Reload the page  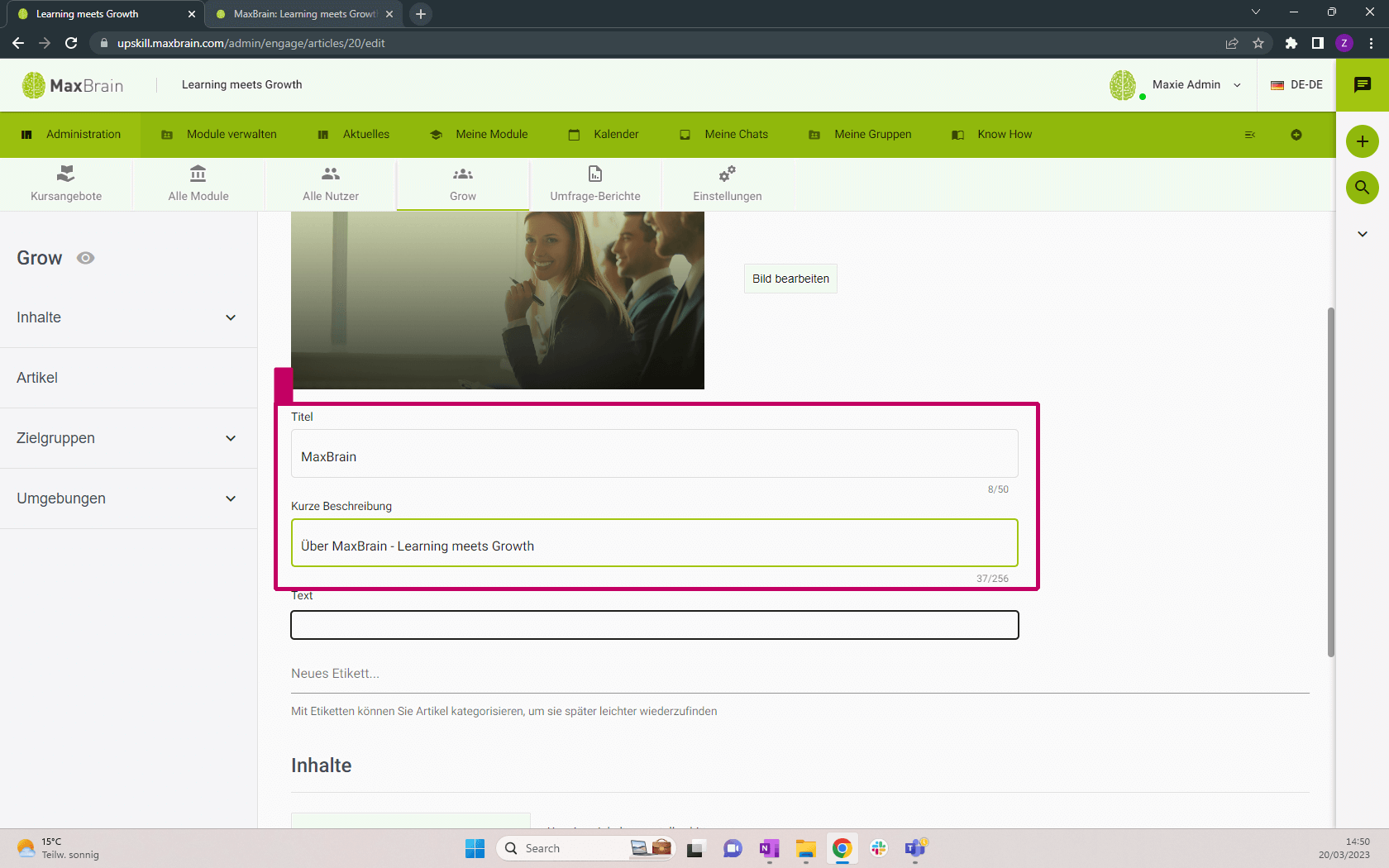tap(71, 43)
